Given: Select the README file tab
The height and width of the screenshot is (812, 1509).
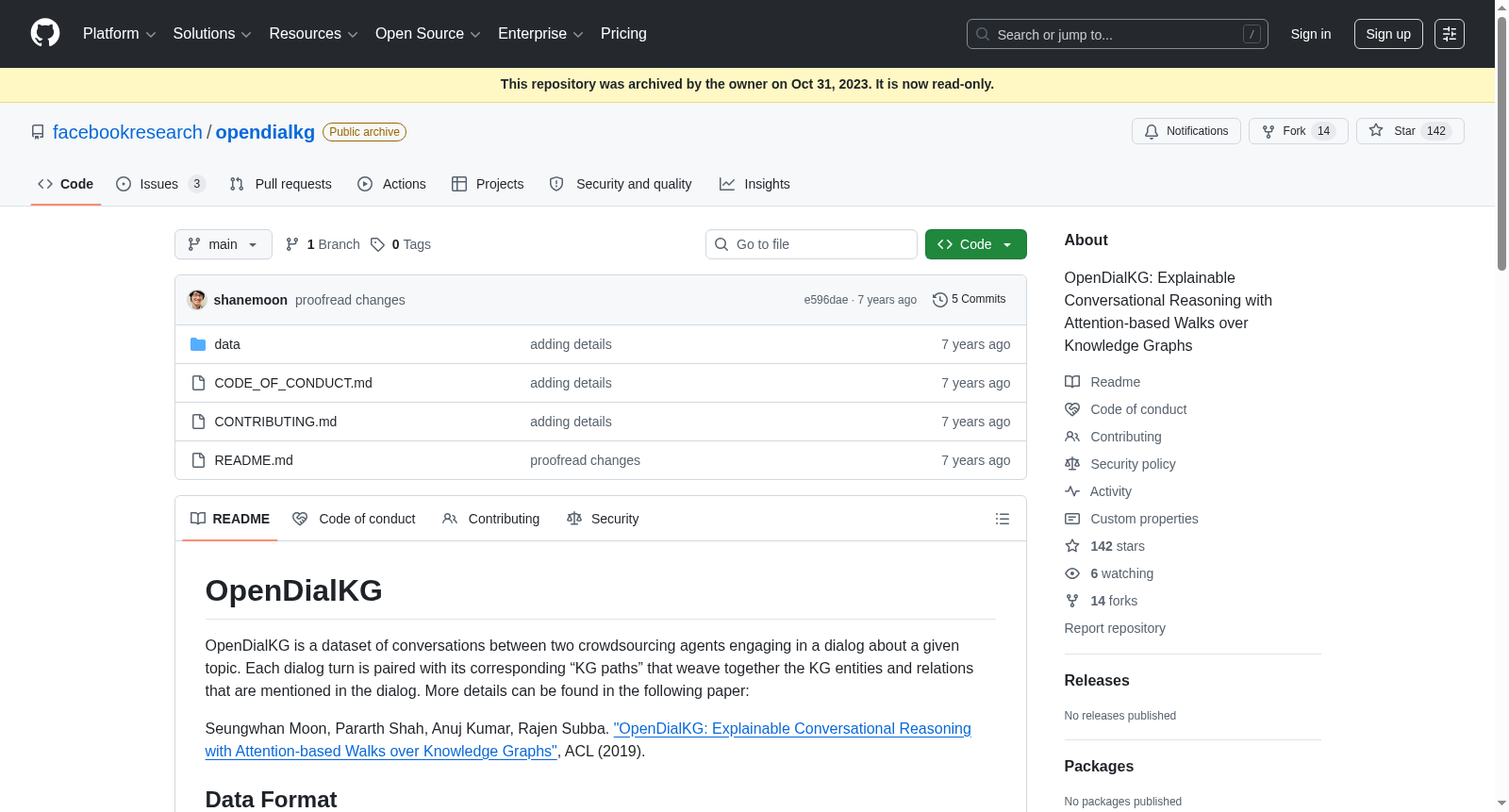Looking at the screenshot, I should [x=230, y=519].
